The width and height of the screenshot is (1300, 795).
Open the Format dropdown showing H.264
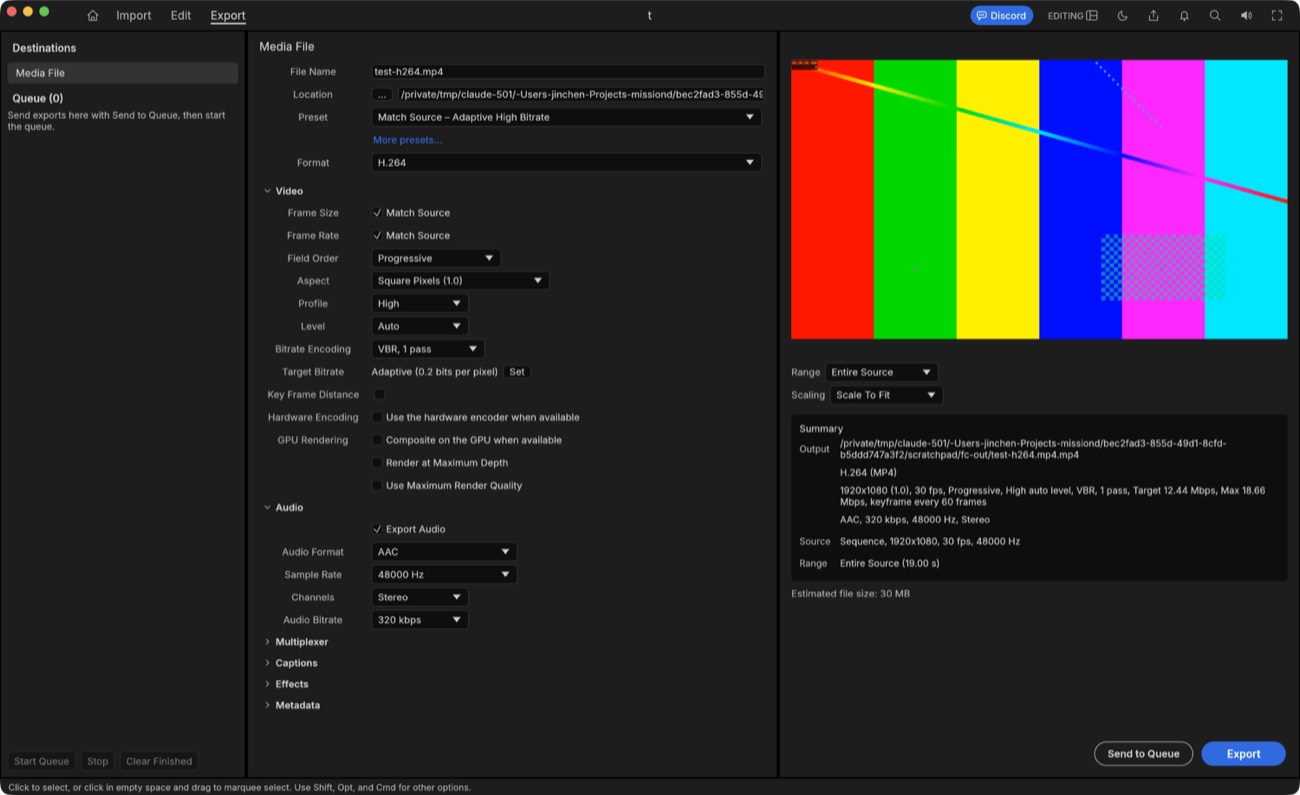click(566, 163)
